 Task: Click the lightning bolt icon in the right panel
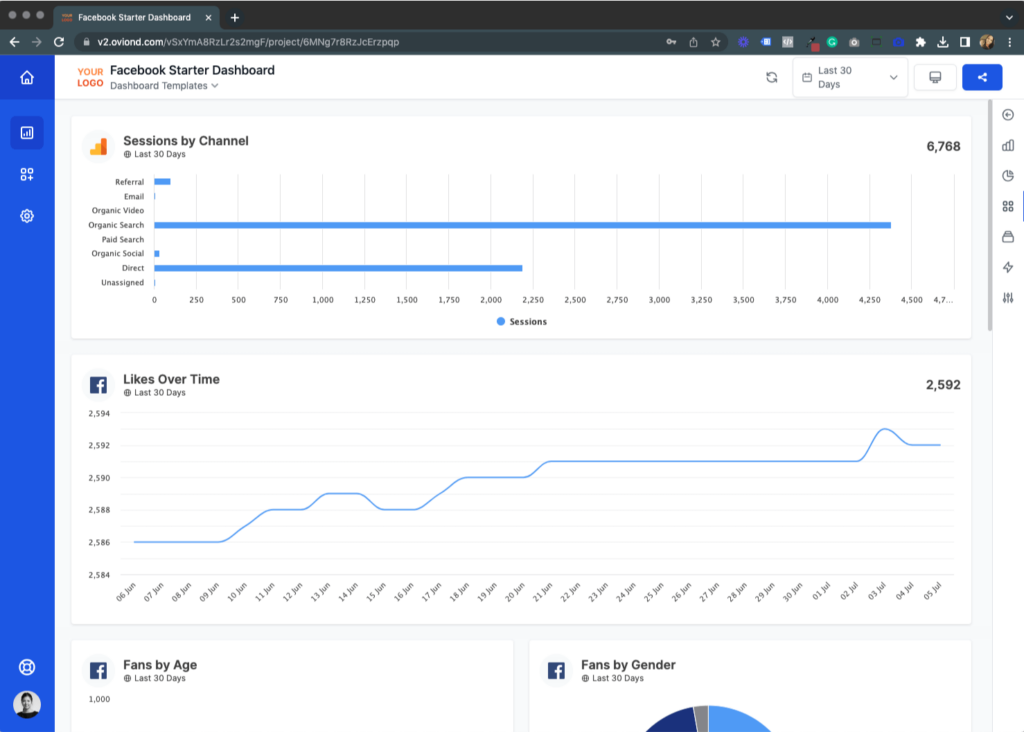[1008, 267]
